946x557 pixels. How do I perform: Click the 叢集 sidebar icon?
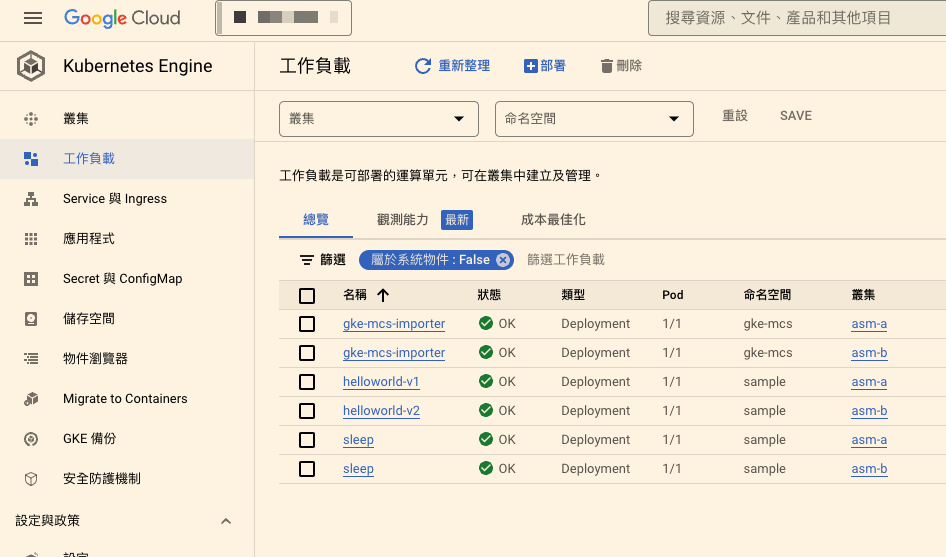[31, 119]
